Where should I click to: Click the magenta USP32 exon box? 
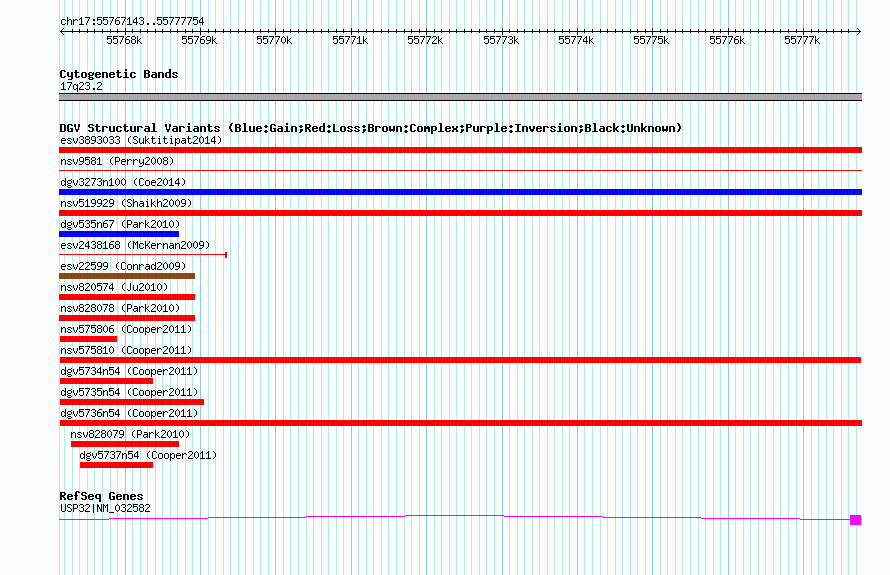tap(855, 520)
